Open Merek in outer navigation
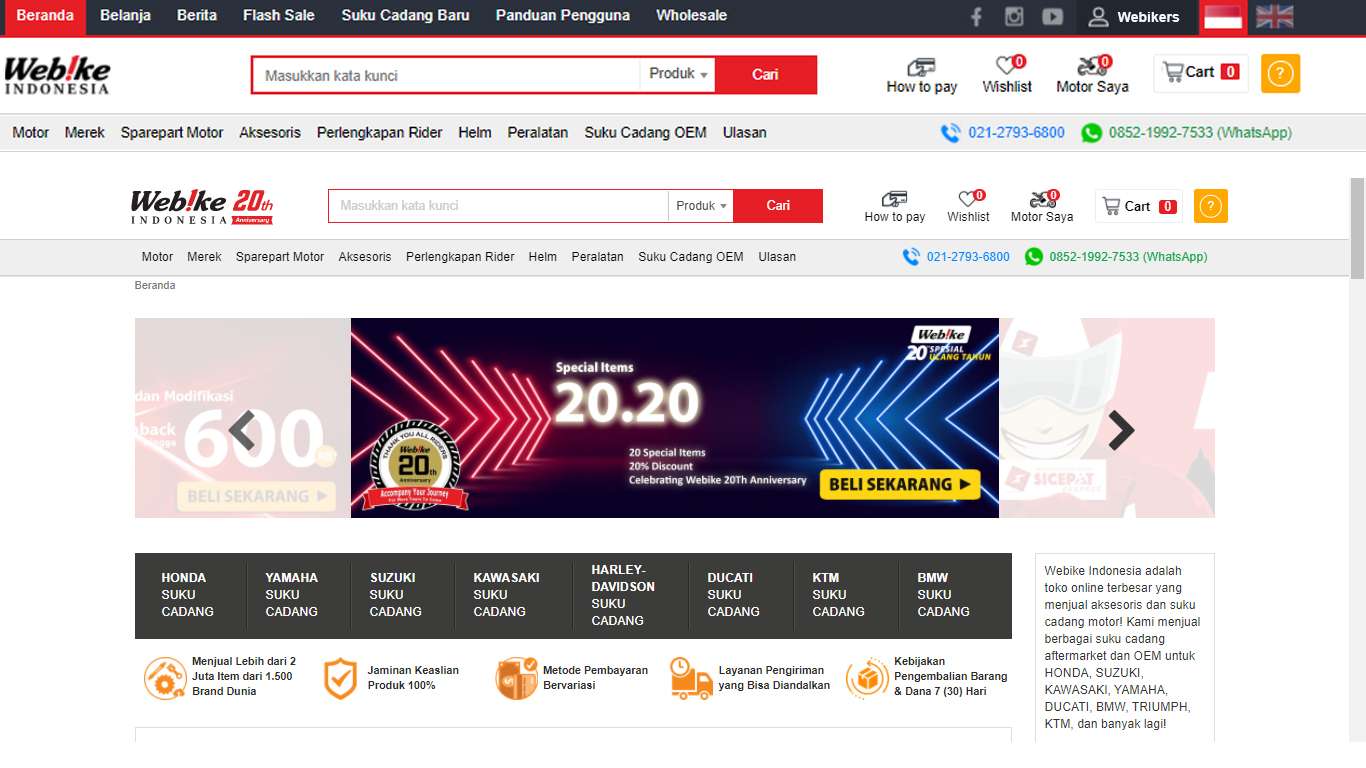 click(84, 132)
